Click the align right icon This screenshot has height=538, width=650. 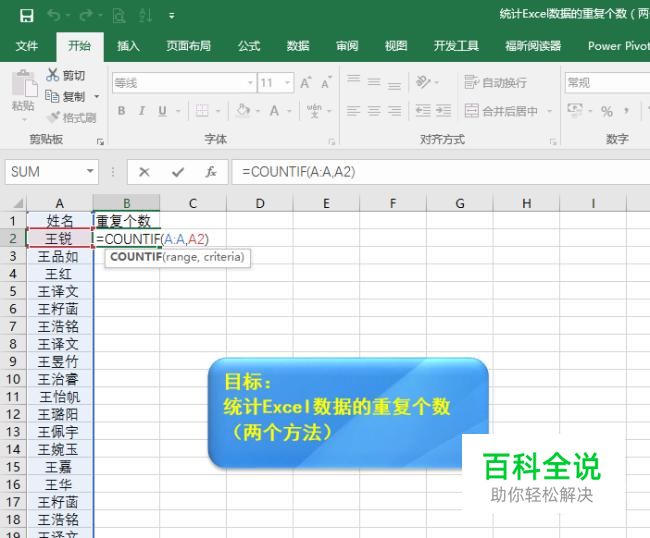tap(394, 111)
